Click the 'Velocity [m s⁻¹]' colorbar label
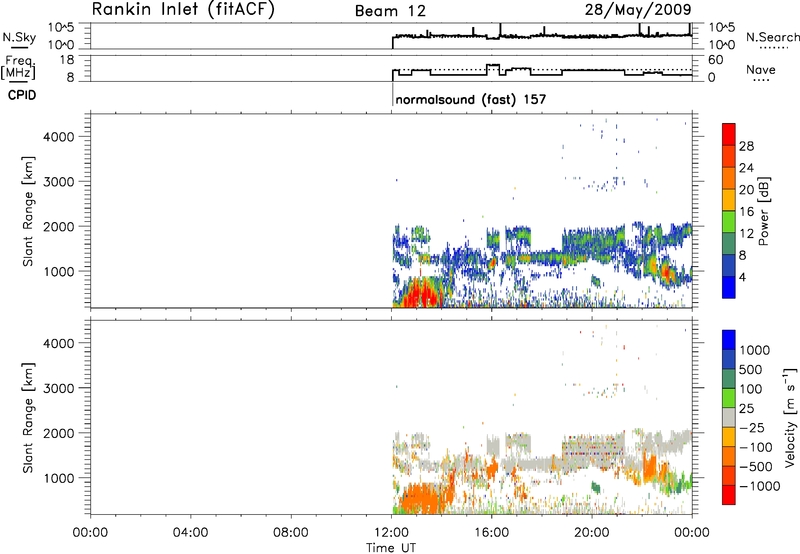The width and height of the screenshot is (800, 554). pos(790,417)
